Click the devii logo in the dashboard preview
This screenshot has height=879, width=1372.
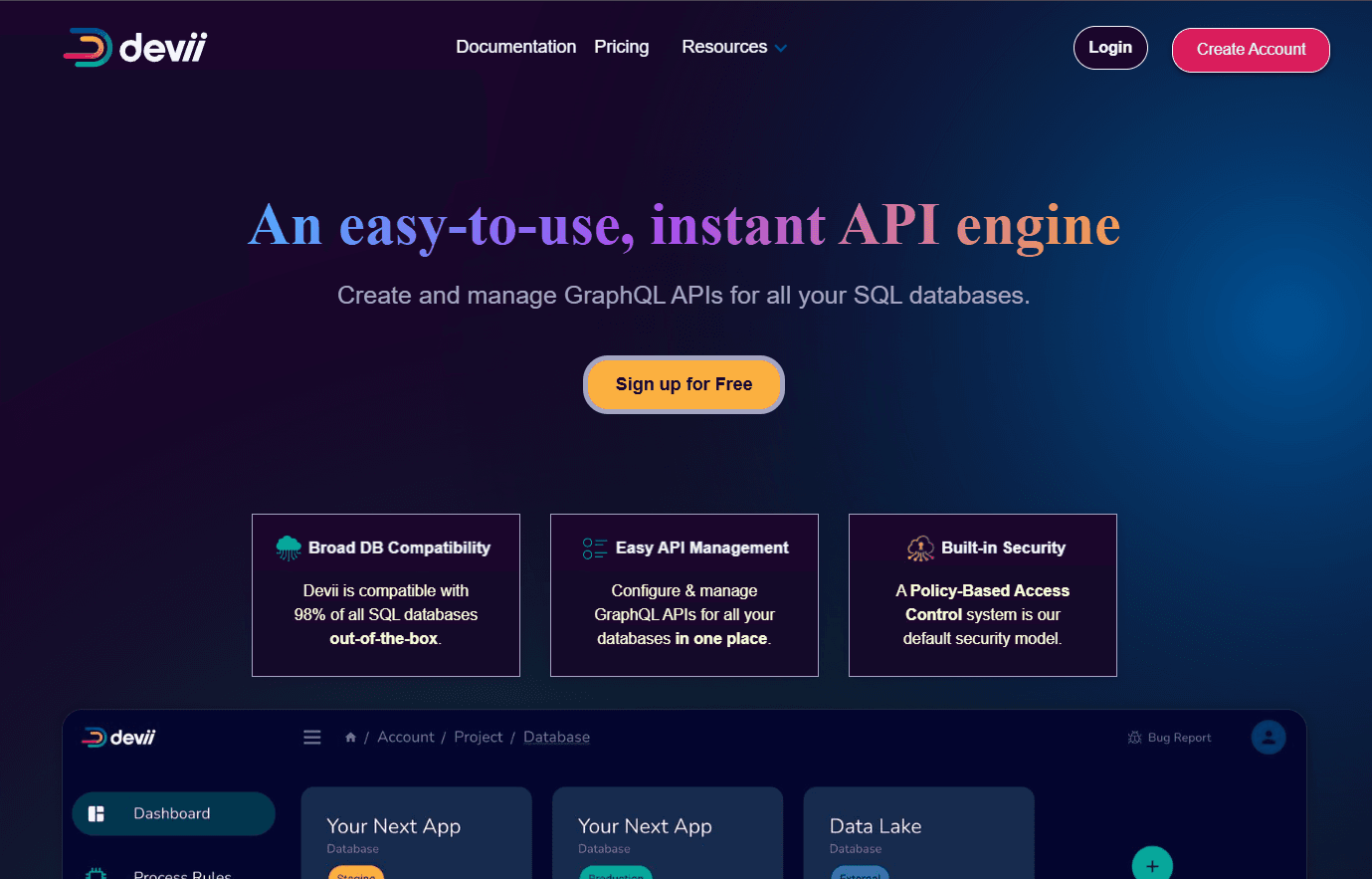[118, 737]
